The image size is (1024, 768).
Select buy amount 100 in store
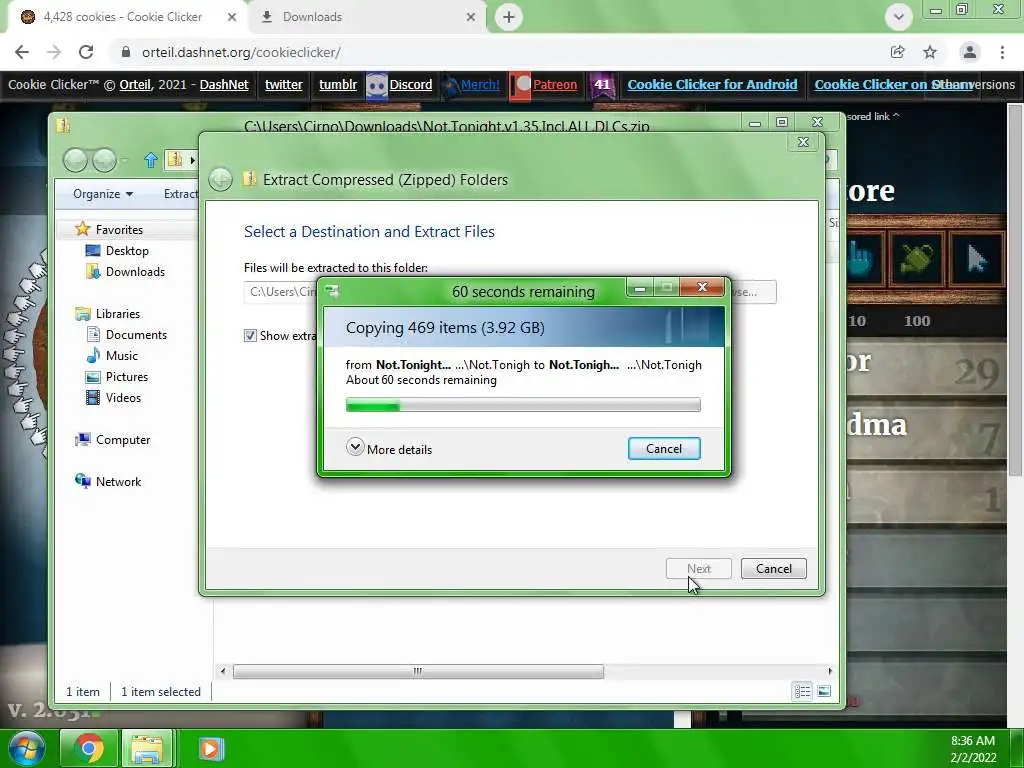point(917,321)
